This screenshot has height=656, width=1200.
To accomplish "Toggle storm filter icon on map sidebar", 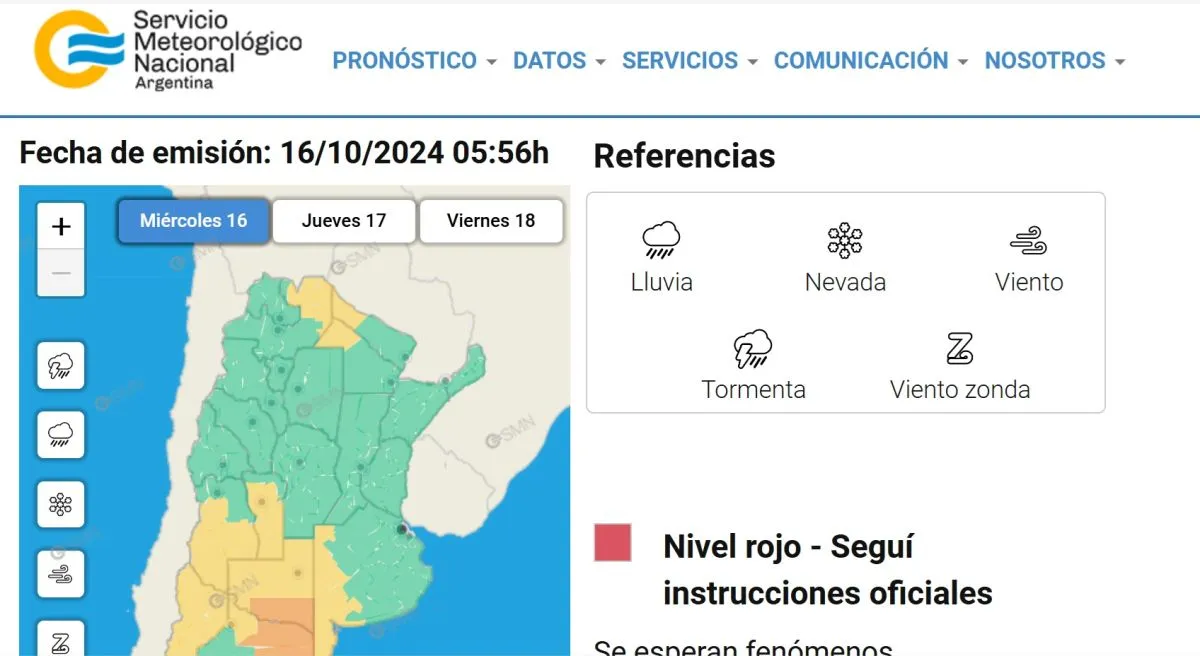I will click(61, 366).
